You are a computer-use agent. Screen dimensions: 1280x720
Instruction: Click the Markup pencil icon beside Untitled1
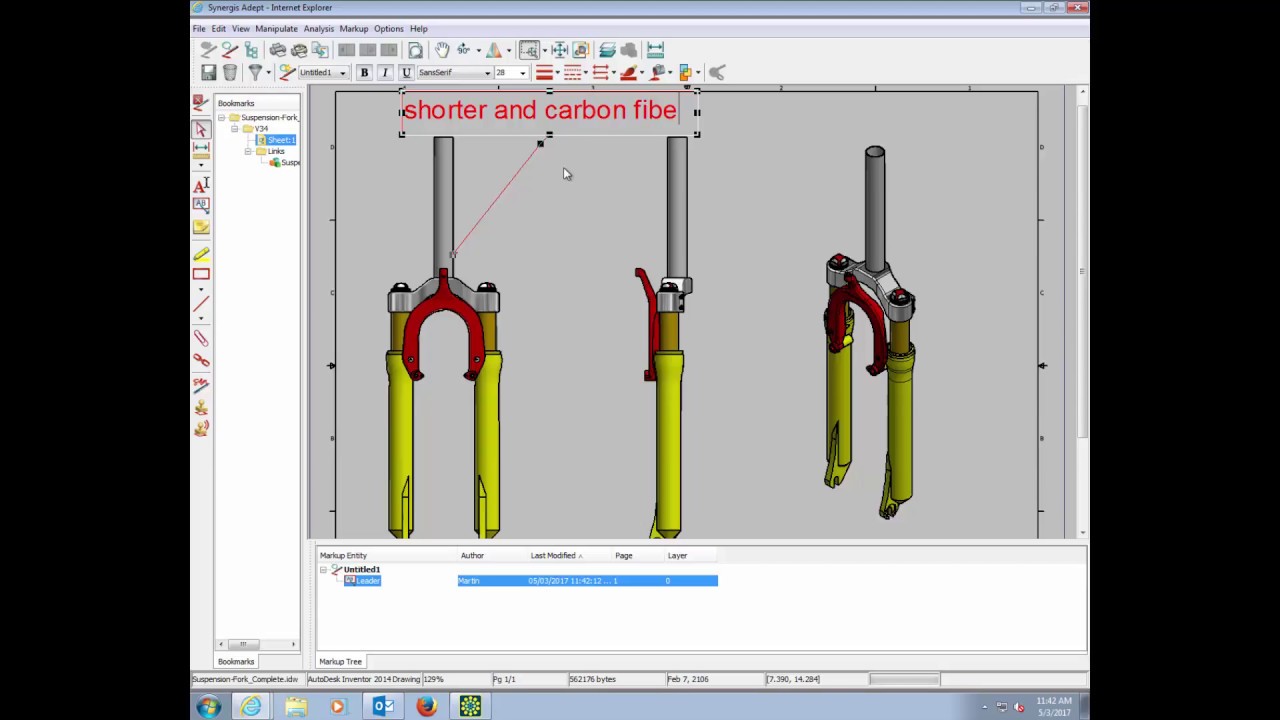click(x=287, y=72)
